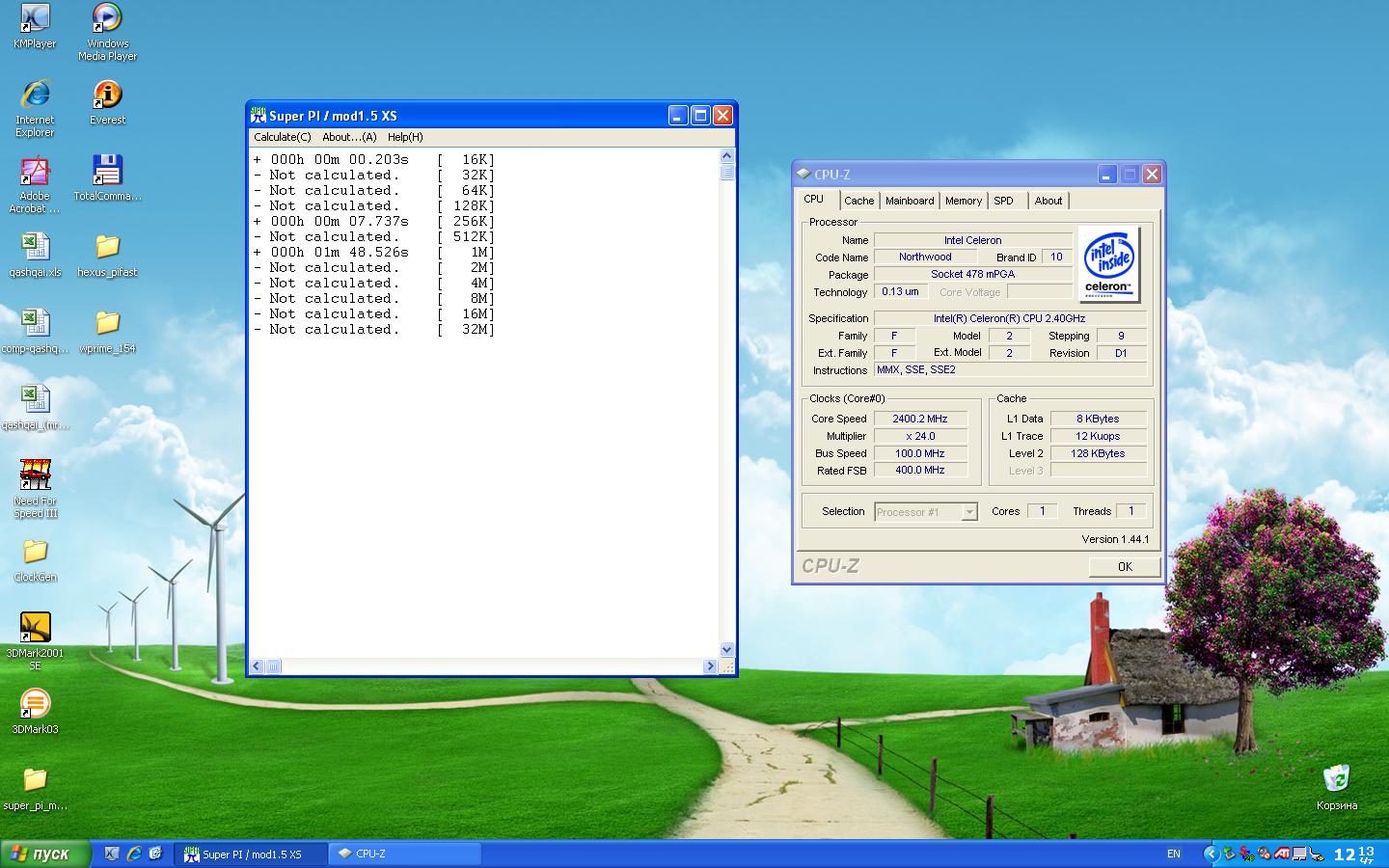Click the Intel Inside Celeron logo
Viewport: 1389px width, 868px height.
pos(1108,263)
